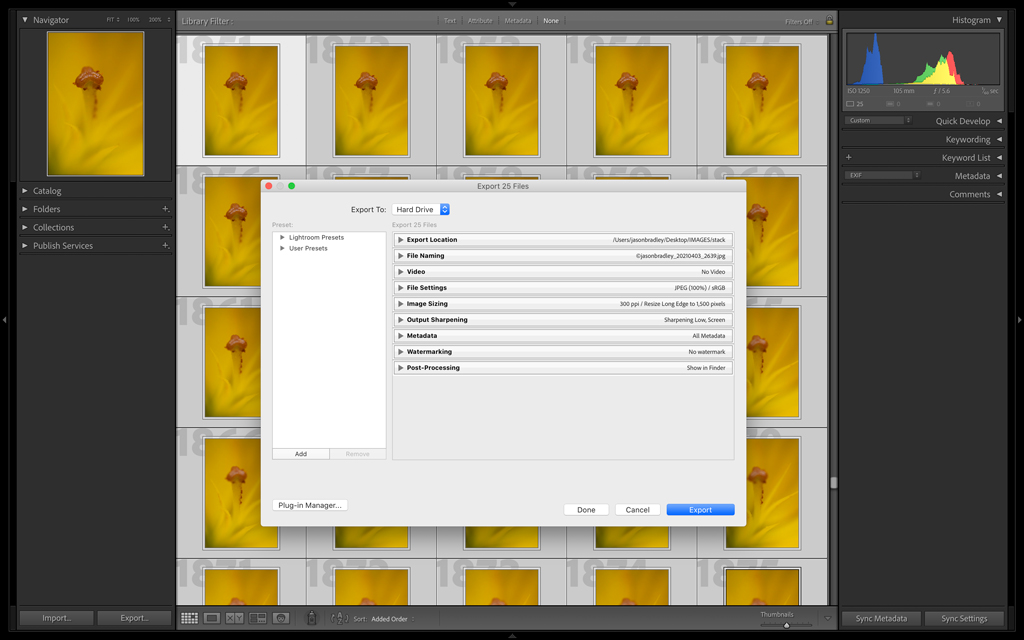1024x640 pixels.
Task: Switch to Loupe view icon
Action: 212,619
